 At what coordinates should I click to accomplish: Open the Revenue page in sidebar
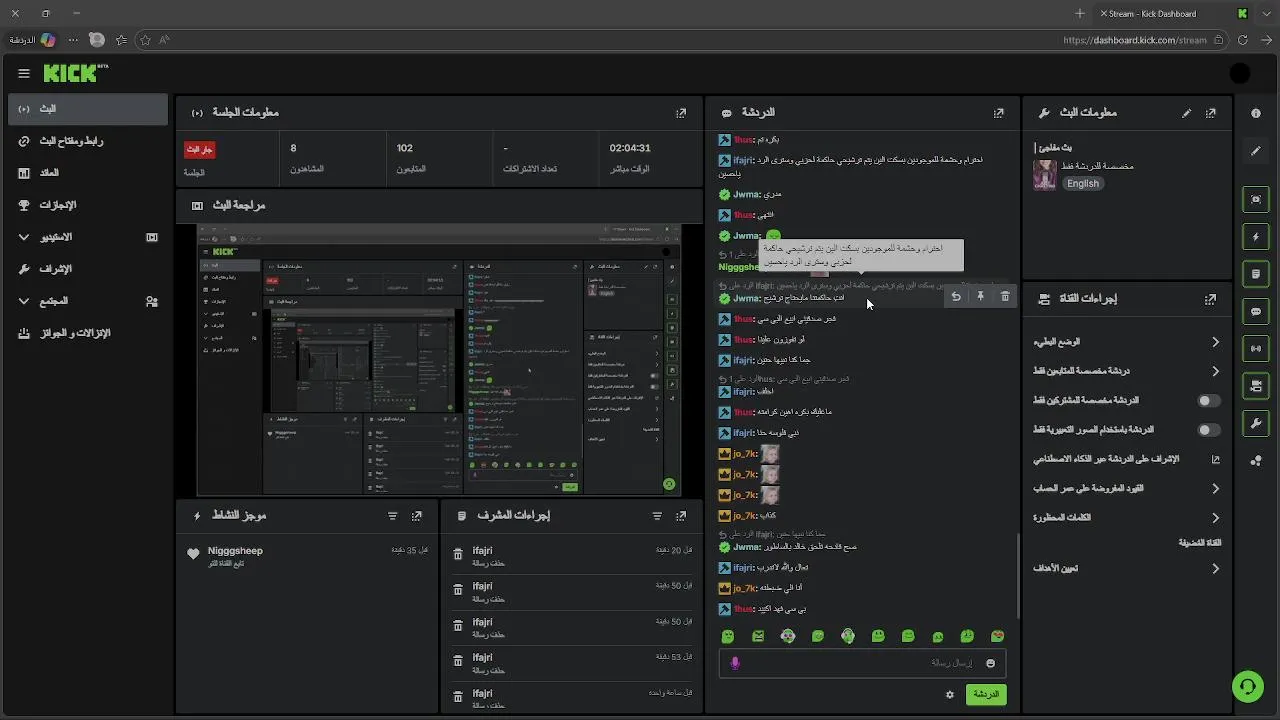point(88,173)
